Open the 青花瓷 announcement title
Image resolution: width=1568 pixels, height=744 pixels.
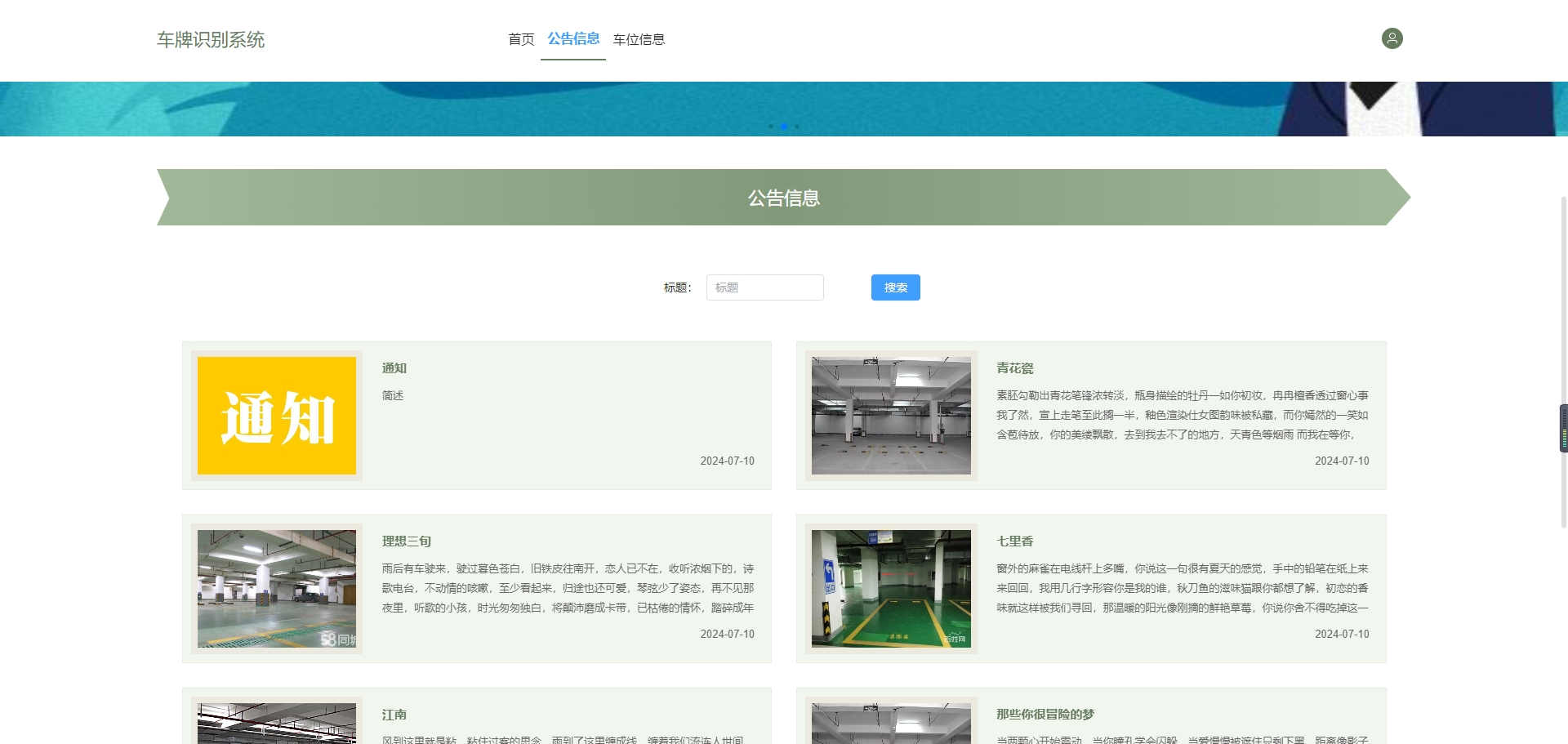[x=1015, y=368]
